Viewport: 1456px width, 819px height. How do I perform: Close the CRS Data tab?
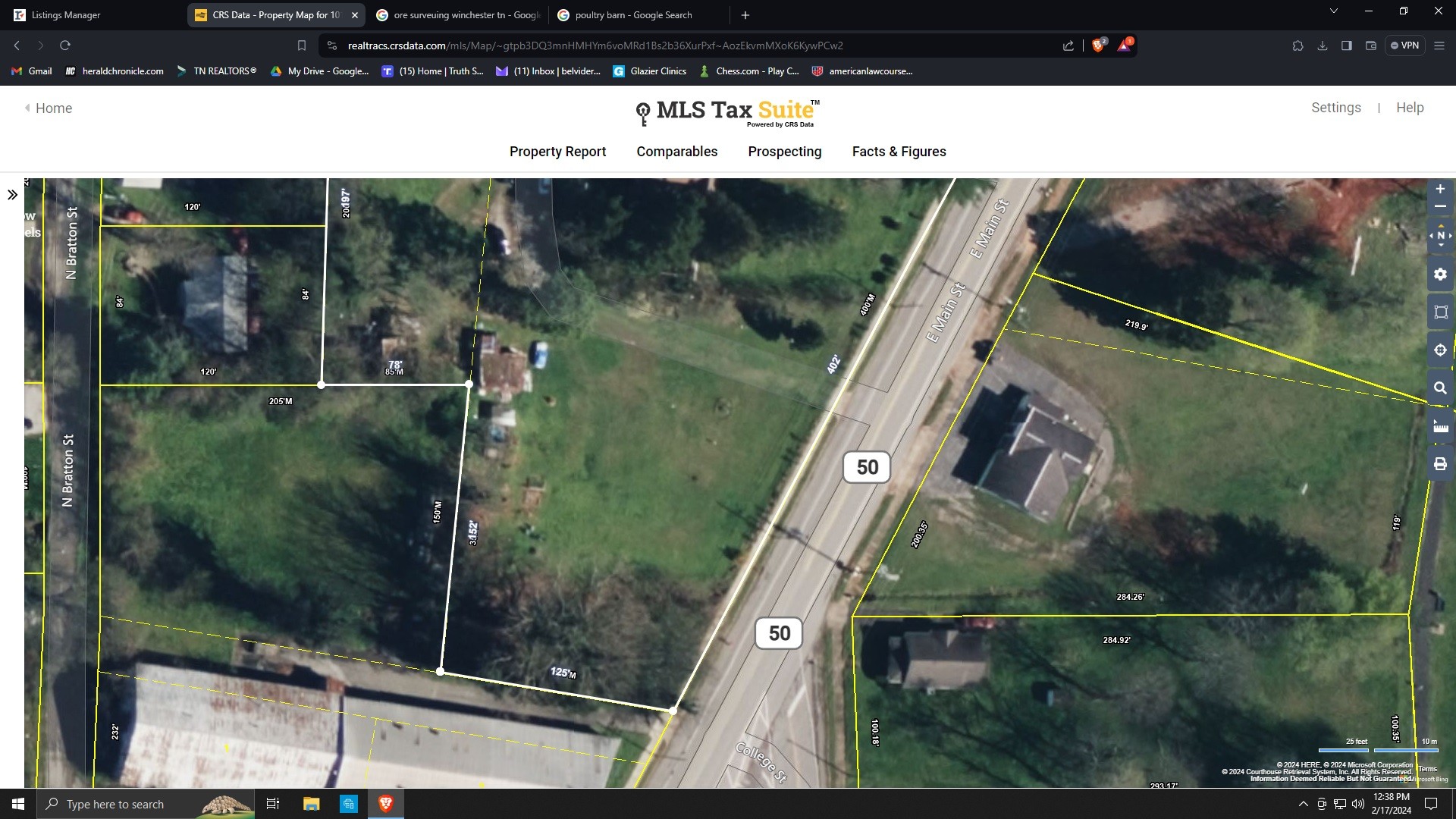click(354, 15)
